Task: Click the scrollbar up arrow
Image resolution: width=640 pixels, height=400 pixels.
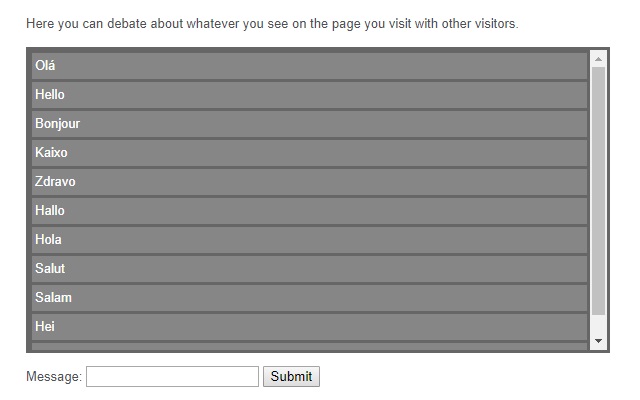Action: click(x=598, y=59)
